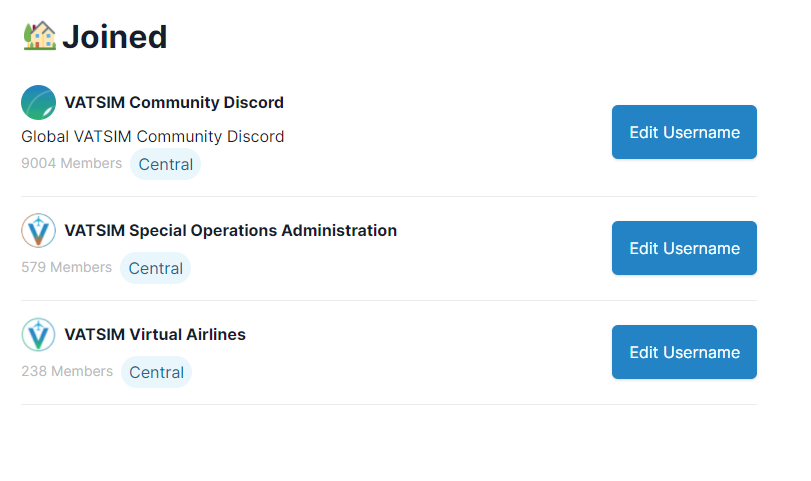Click the VATSIM Virtual Airlines server logo
Viewport: 811px width, 481px height.
(x=38, y=334)
